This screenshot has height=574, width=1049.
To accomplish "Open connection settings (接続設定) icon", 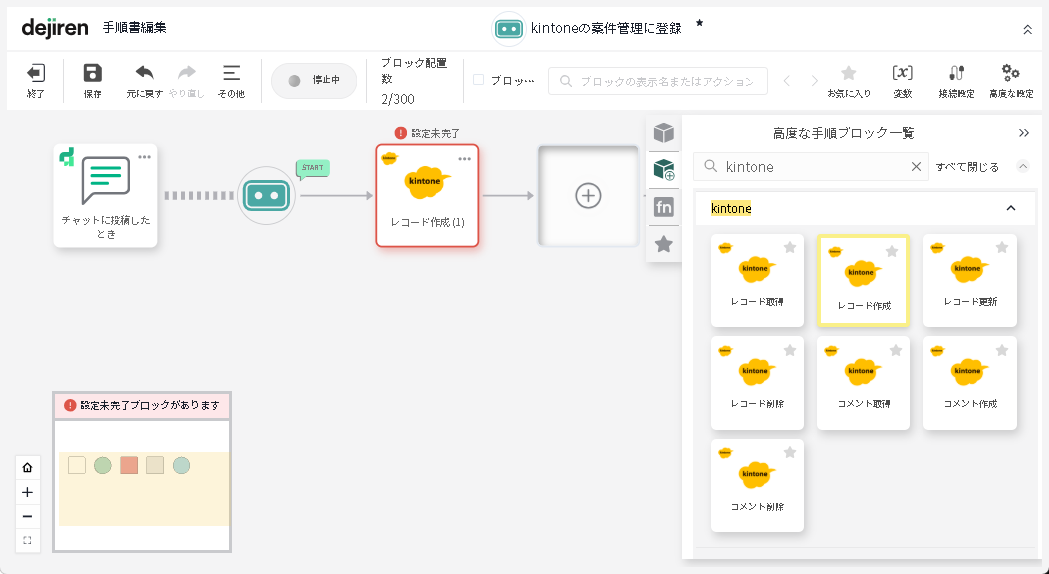I will [x=956, y=74].
